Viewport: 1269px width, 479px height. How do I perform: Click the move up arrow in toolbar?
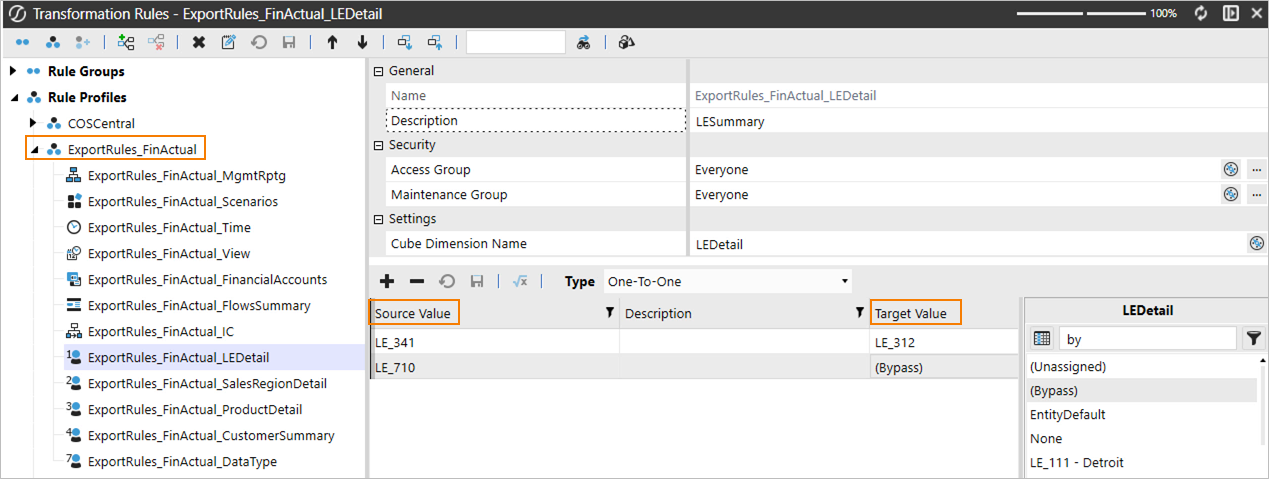pyautogui.click(x=332, y=42)
